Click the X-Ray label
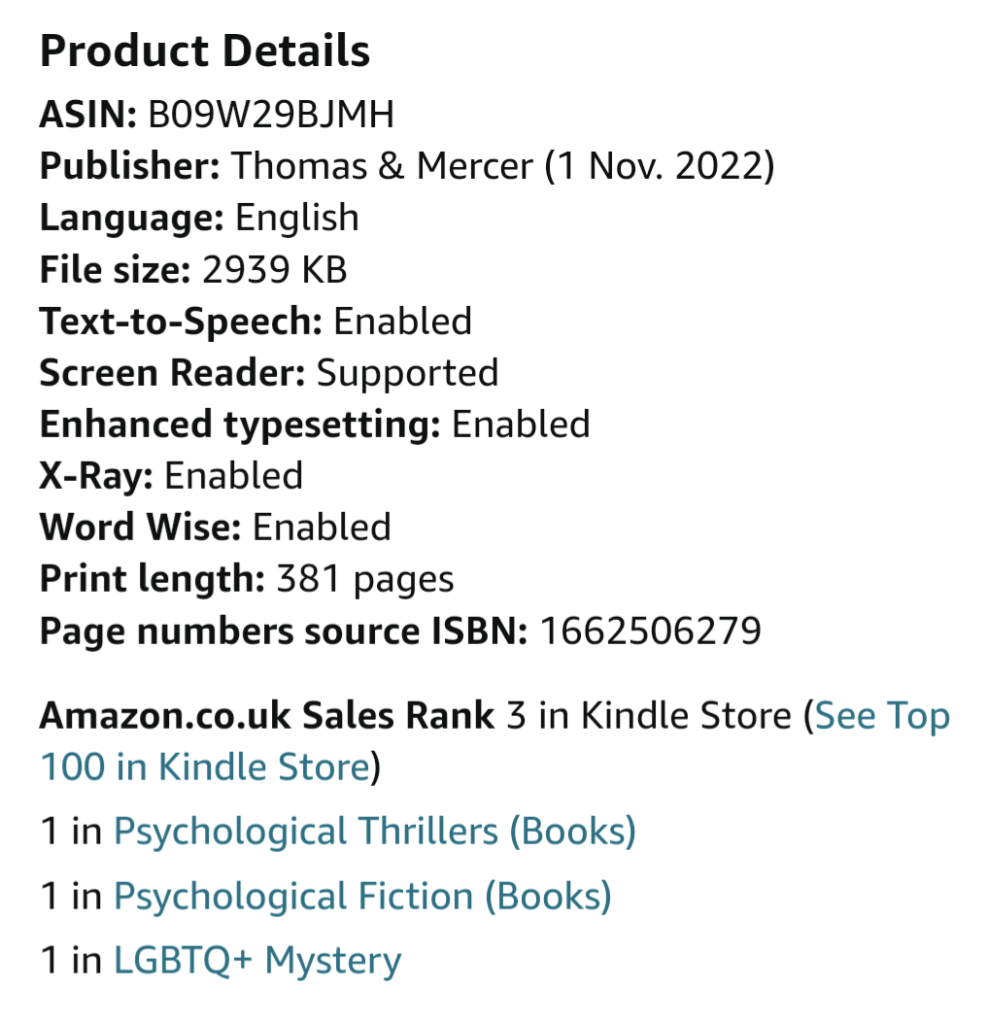Screen dimensions: 988x1023 click(96, 476)
